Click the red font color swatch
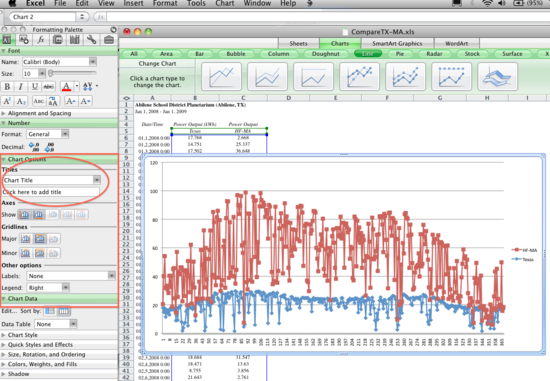Viewport: 550px width, 381px height. coord(67,86)
